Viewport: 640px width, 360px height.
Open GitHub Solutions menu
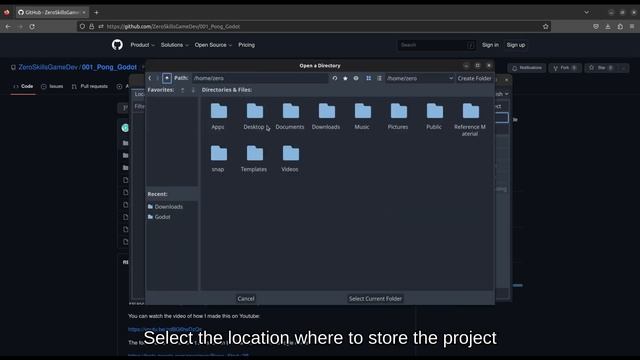(174, 45)
